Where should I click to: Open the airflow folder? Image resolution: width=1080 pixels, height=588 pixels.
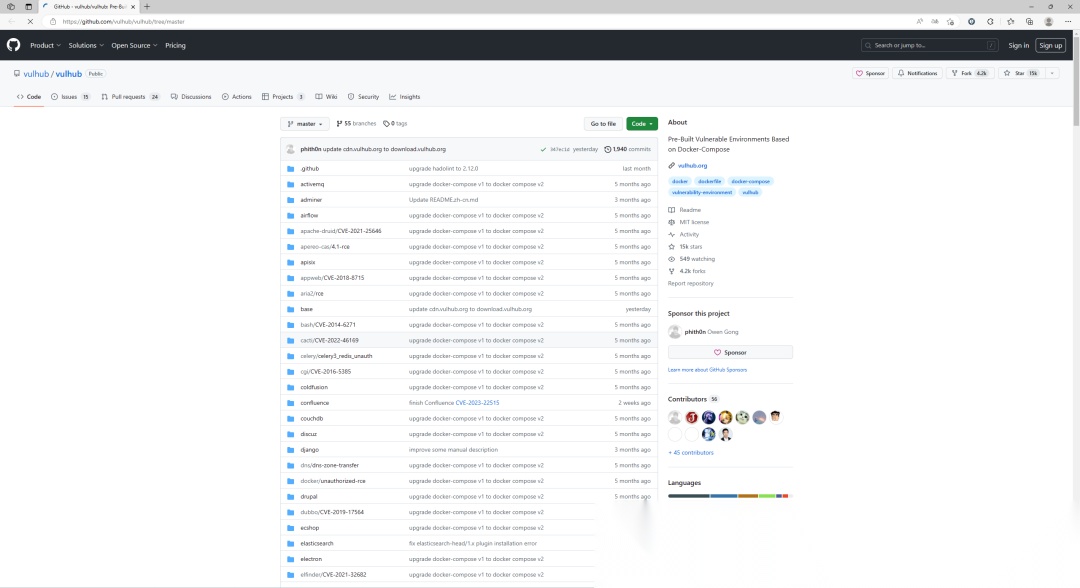tap(309, 216)
